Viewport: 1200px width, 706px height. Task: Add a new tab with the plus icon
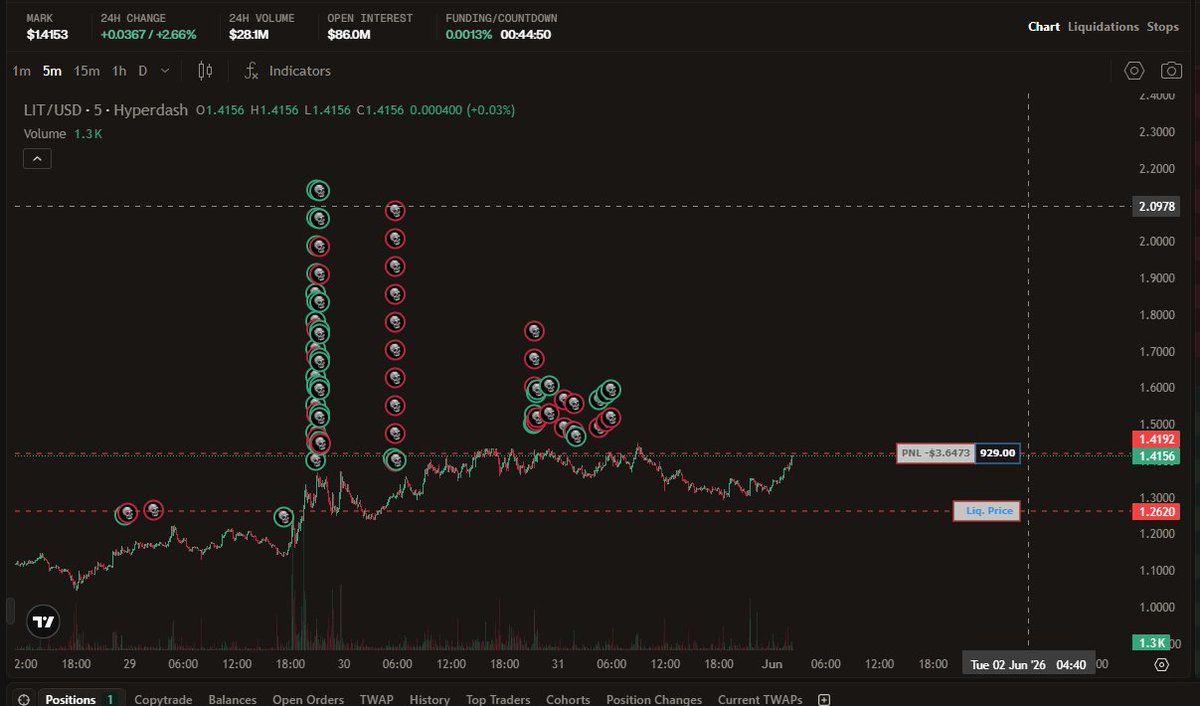(x=824, y=700)
